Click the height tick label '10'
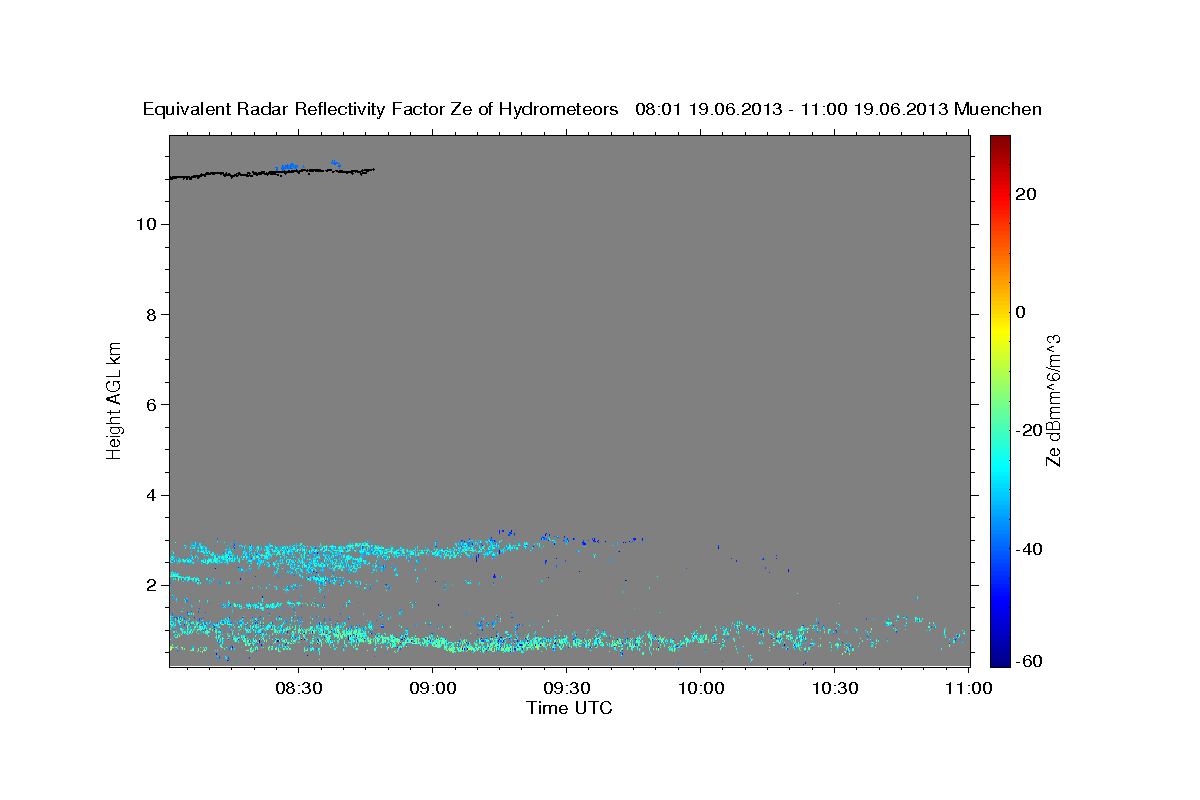The image size is (1200, 800). 148,224
